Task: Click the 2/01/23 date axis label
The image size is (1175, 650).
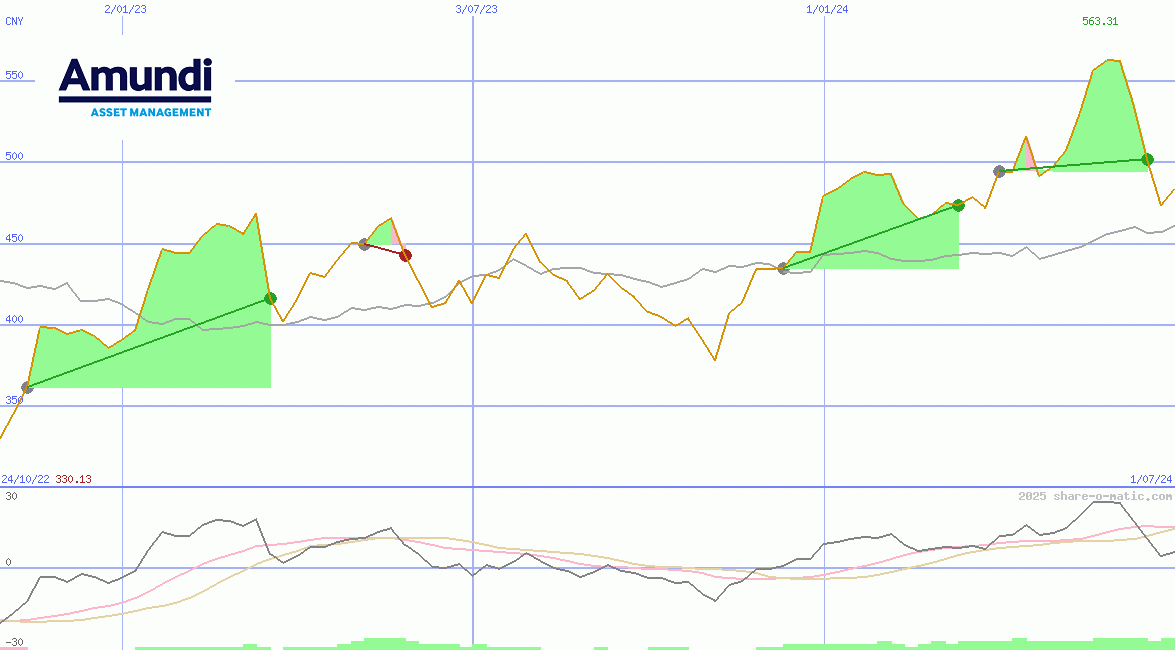Action: [x=125, y=9]
